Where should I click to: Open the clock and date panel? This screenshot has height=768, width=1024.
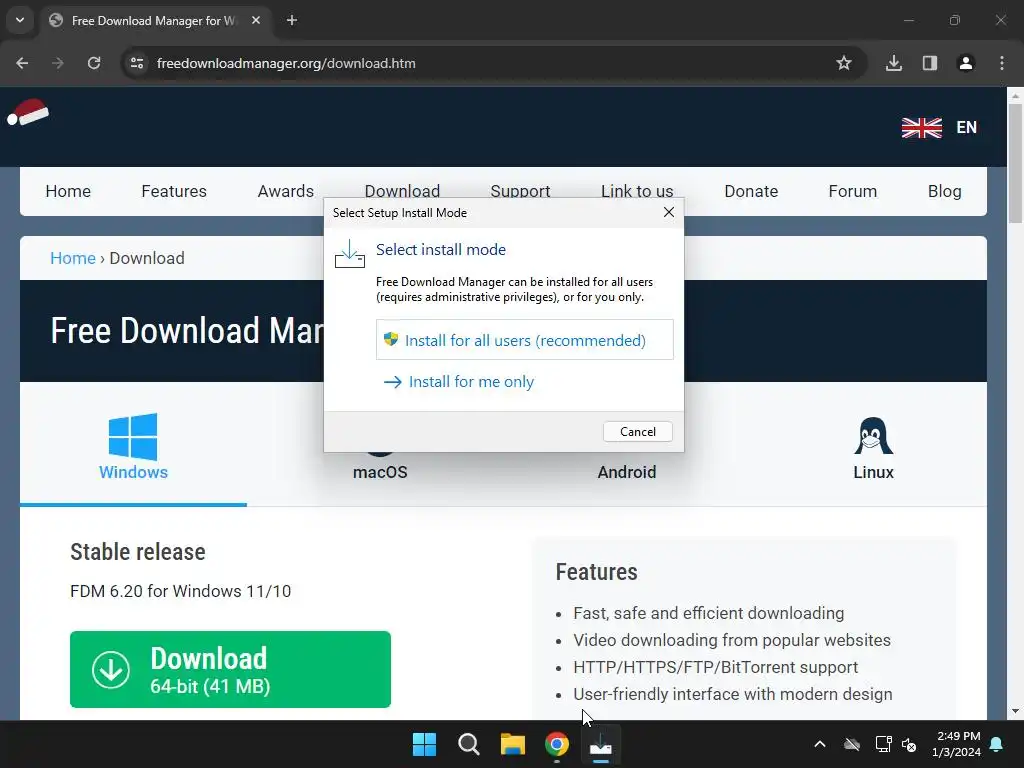point(956,744)
